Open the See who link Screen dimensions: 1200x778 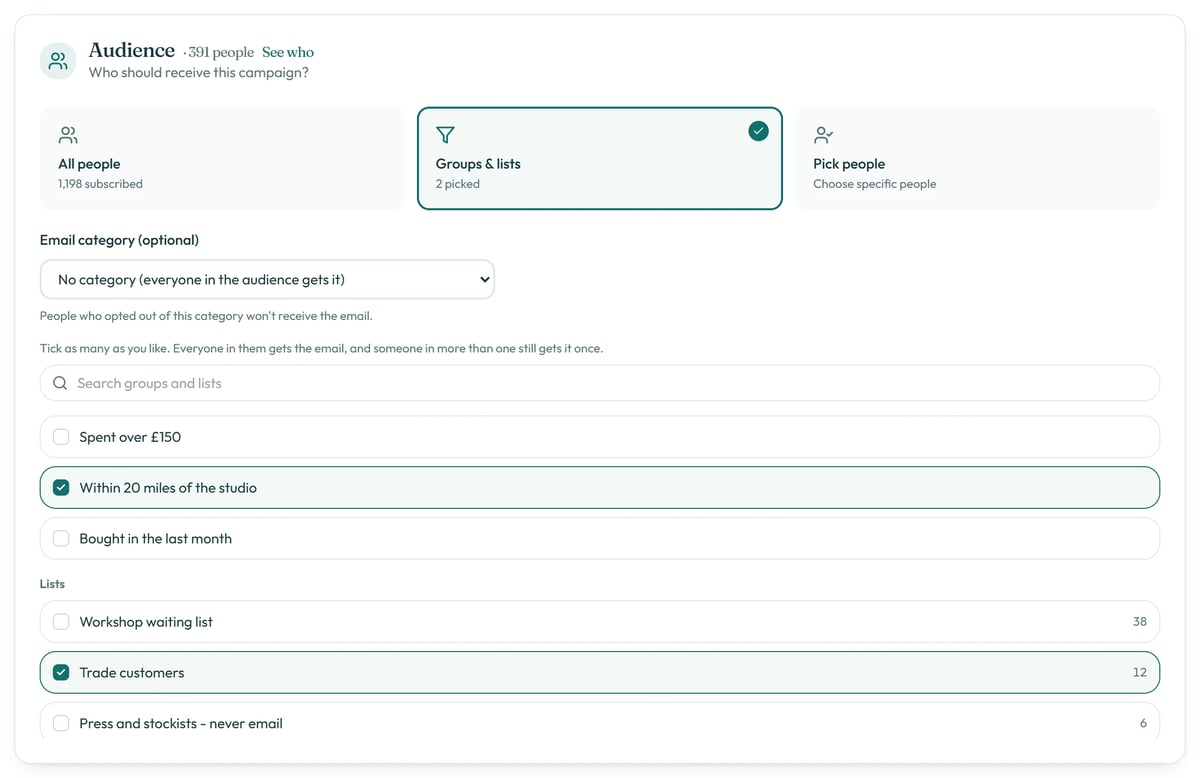tap(288, 52)
